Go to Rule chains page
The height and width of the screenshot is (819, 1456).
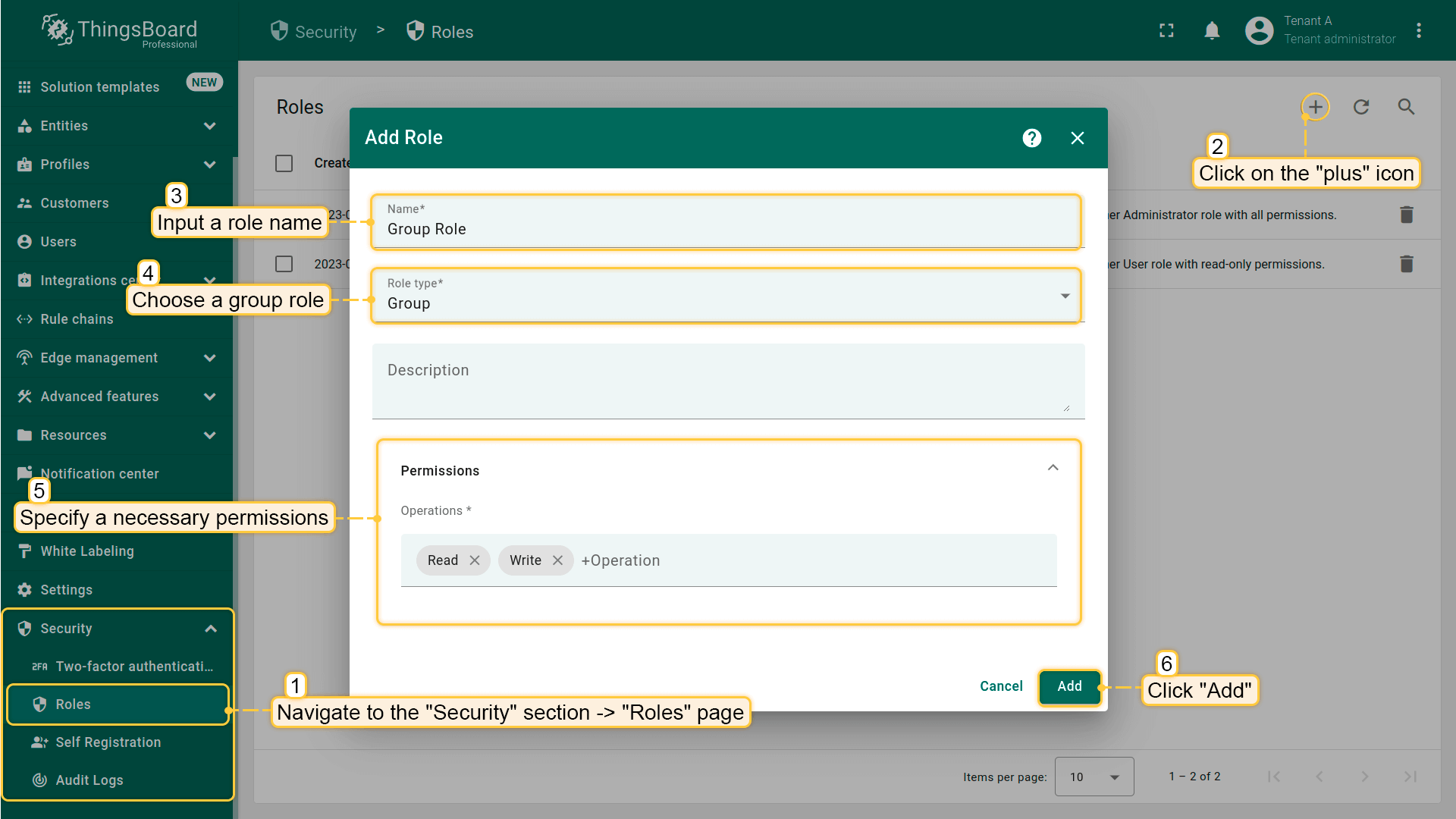pyautogui.click(x=77, y=319)
